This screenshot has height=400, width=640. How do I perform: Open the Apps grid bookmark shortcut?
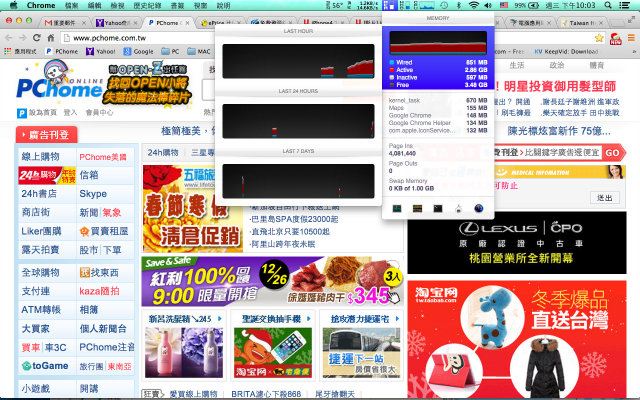pos(20,51)
